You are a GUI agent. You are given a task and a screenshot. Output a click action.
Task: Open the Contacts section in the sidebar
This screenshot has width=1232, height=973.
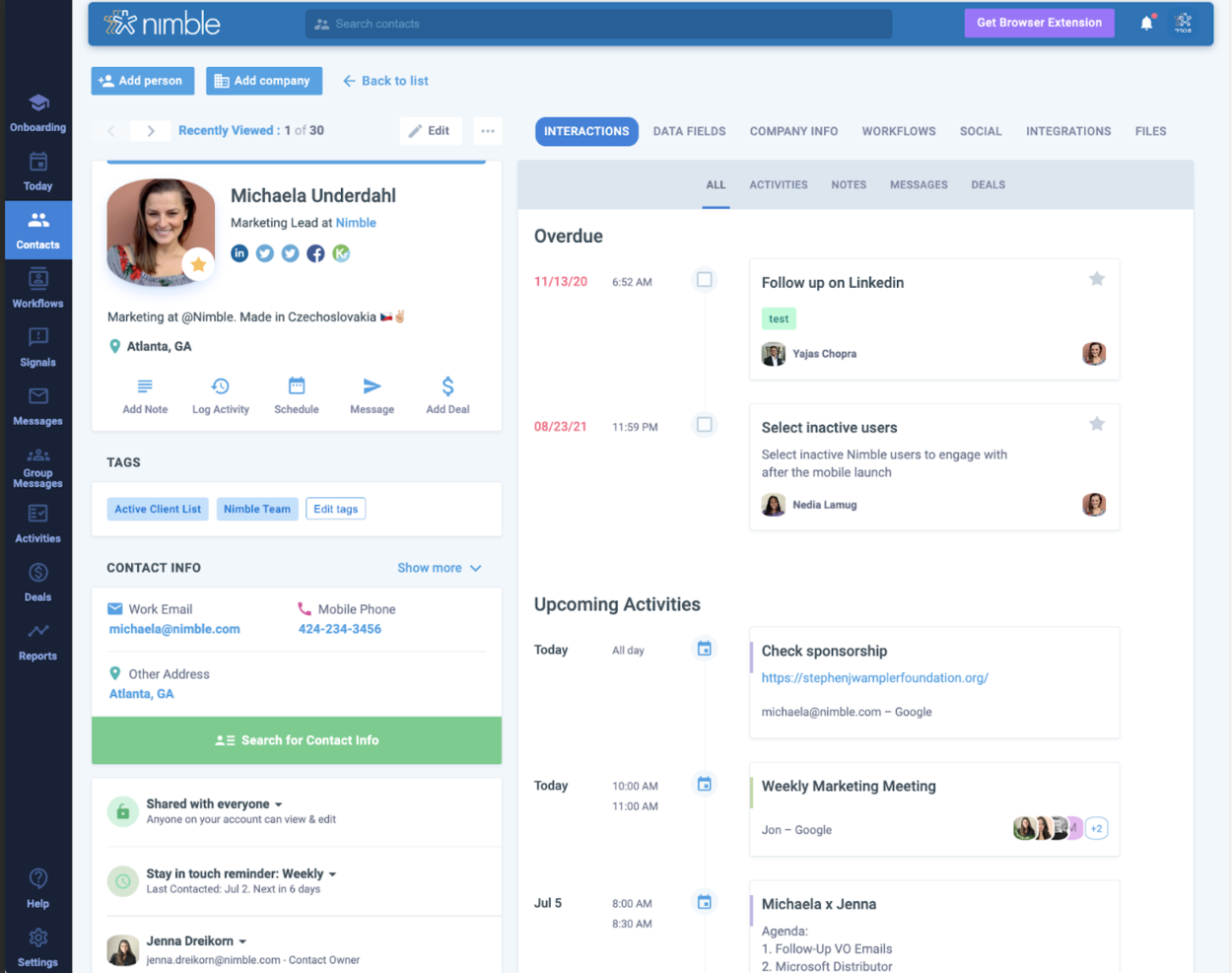tap(37, 230)
